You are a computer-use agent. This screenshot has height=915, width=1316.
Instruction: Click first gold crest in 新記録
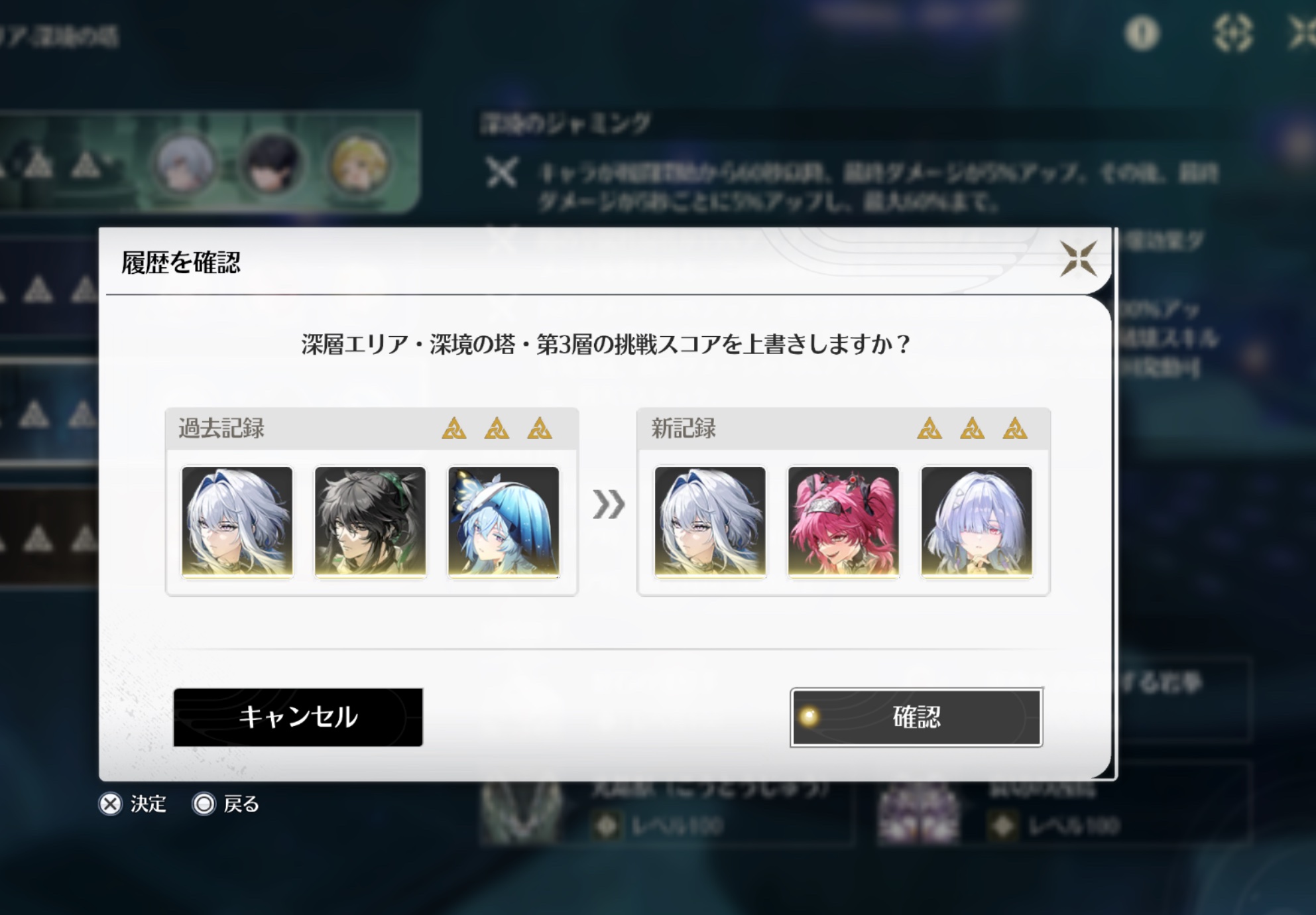click(x=929, y=428)
